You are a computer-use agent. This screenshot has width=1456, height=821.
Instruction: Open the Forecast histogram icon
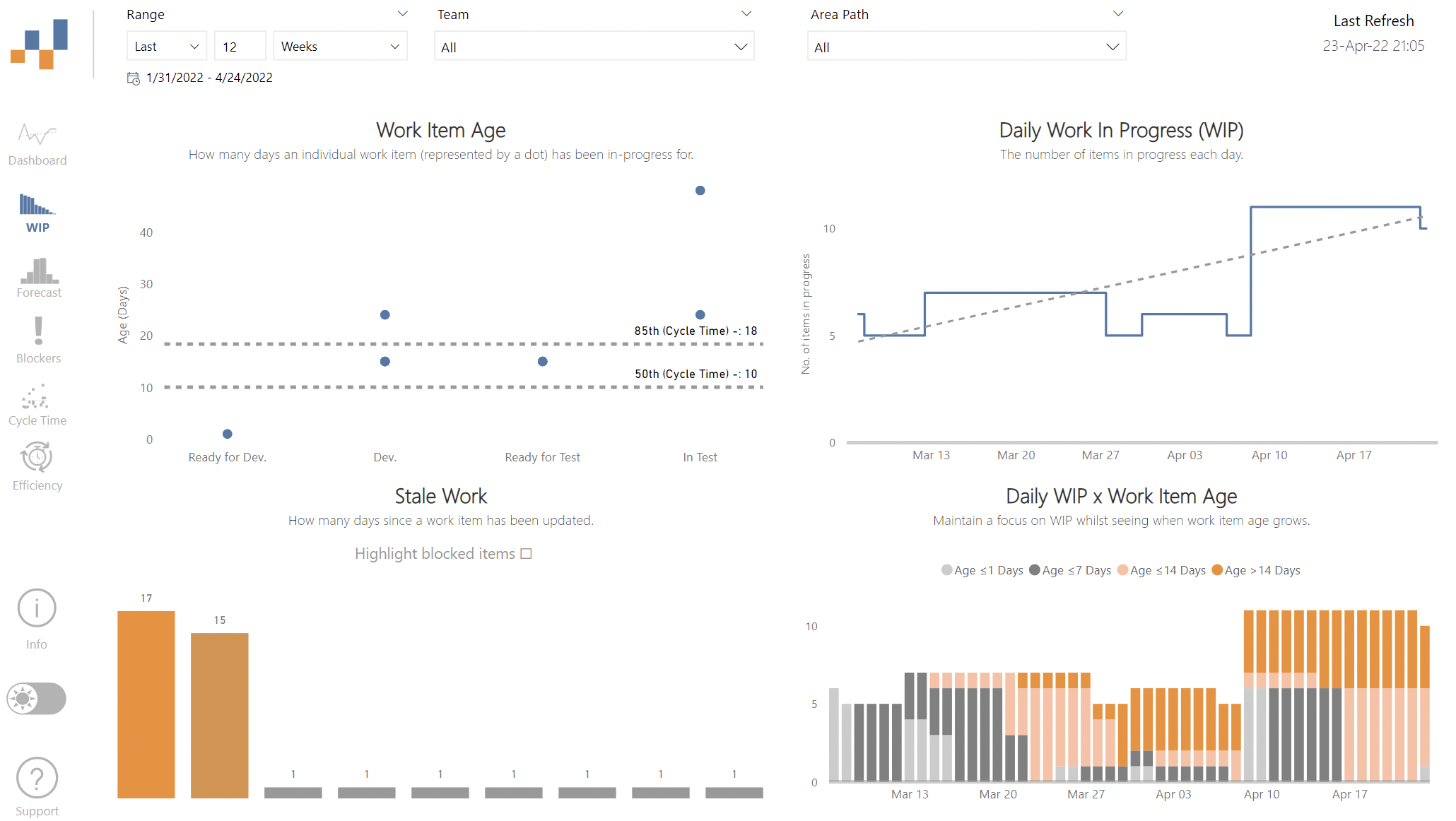pos(39,271)
